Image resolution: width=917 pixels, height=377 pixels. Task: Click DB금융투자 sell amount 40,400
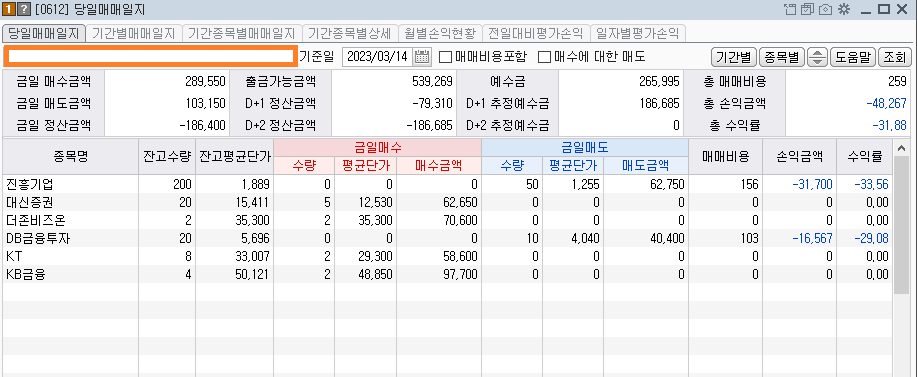pos(667,238)
